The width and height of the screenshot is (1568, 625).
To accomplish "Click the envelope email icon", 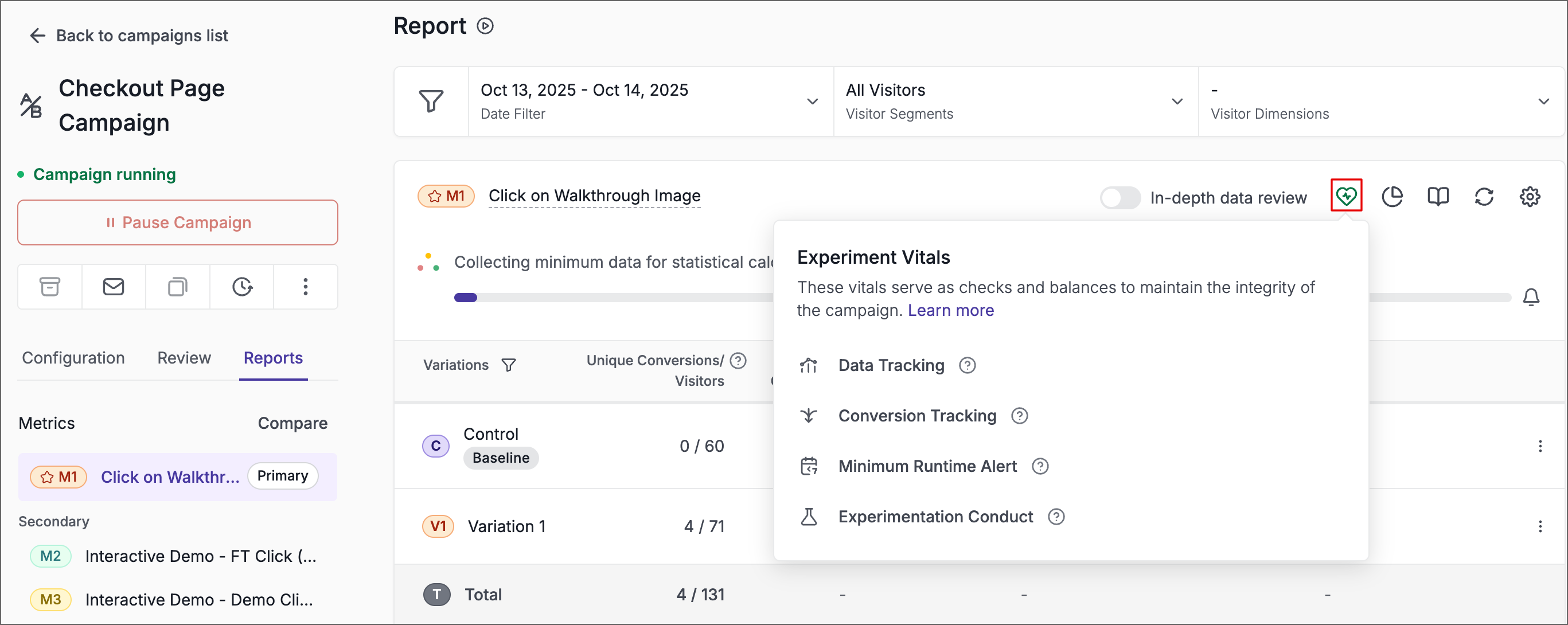I will [113, 286].
